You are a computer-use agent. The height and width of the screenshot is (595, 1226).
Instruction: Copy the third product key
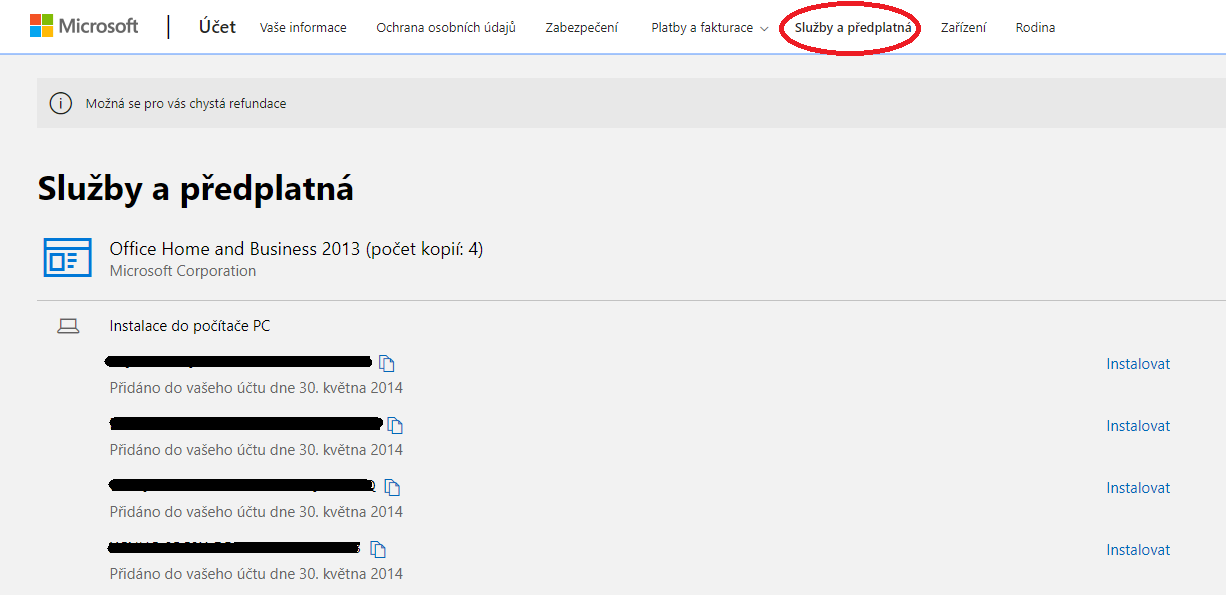coord(392,488)
